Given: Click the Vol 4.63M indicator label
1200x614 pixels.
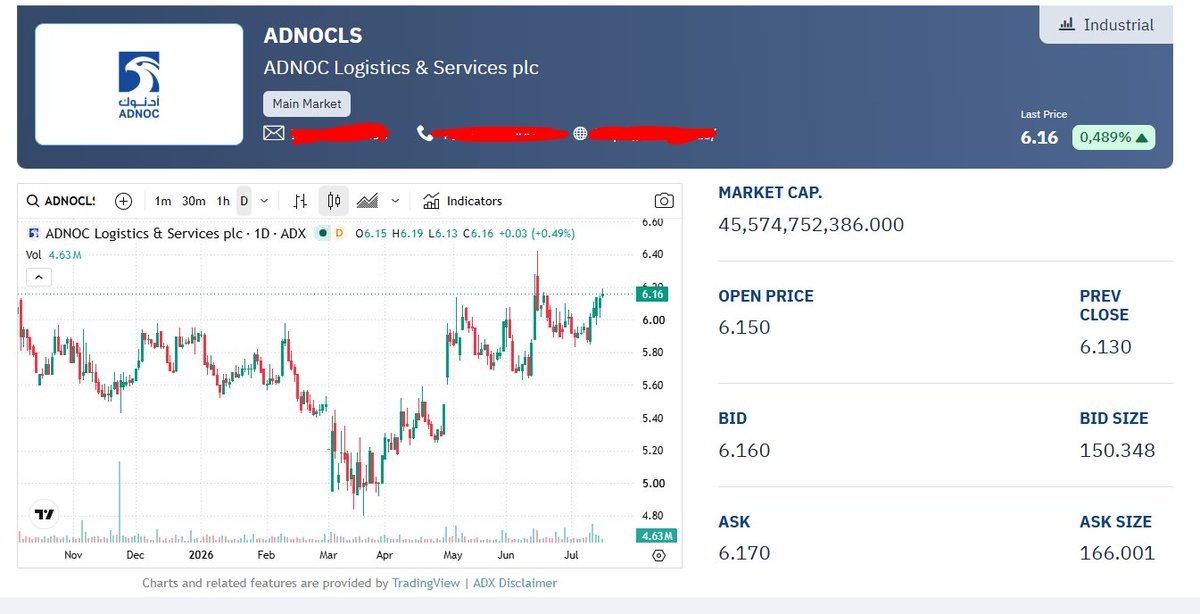Looking at the screenshot, I should (x=54, y=255).
